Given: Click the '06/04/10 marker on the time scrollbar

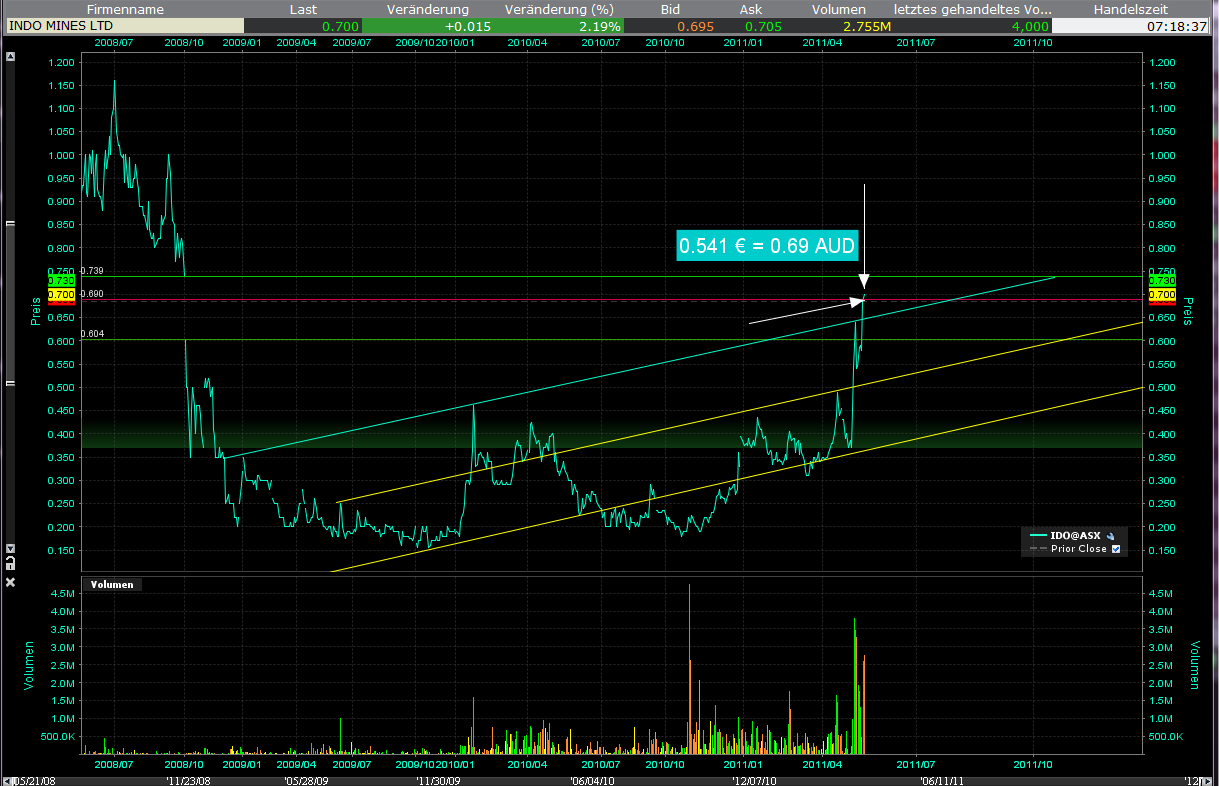Looking at the screenshot, I should click(x=592, y=780).
